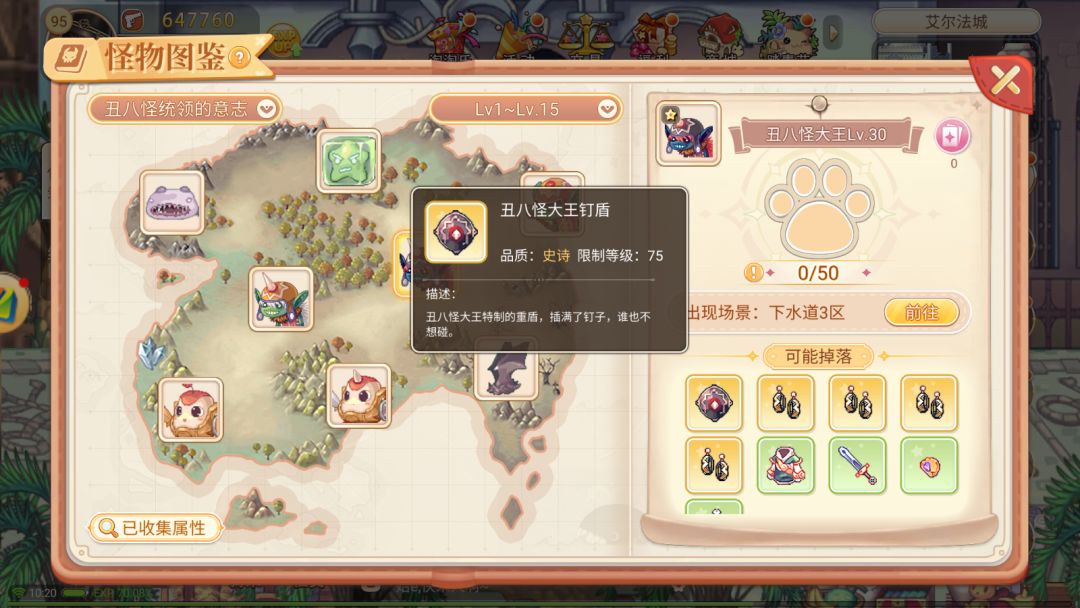The image size is (1080, 608).
Task: Click the 前往 go-to button
Action: [x=922, y=313]
